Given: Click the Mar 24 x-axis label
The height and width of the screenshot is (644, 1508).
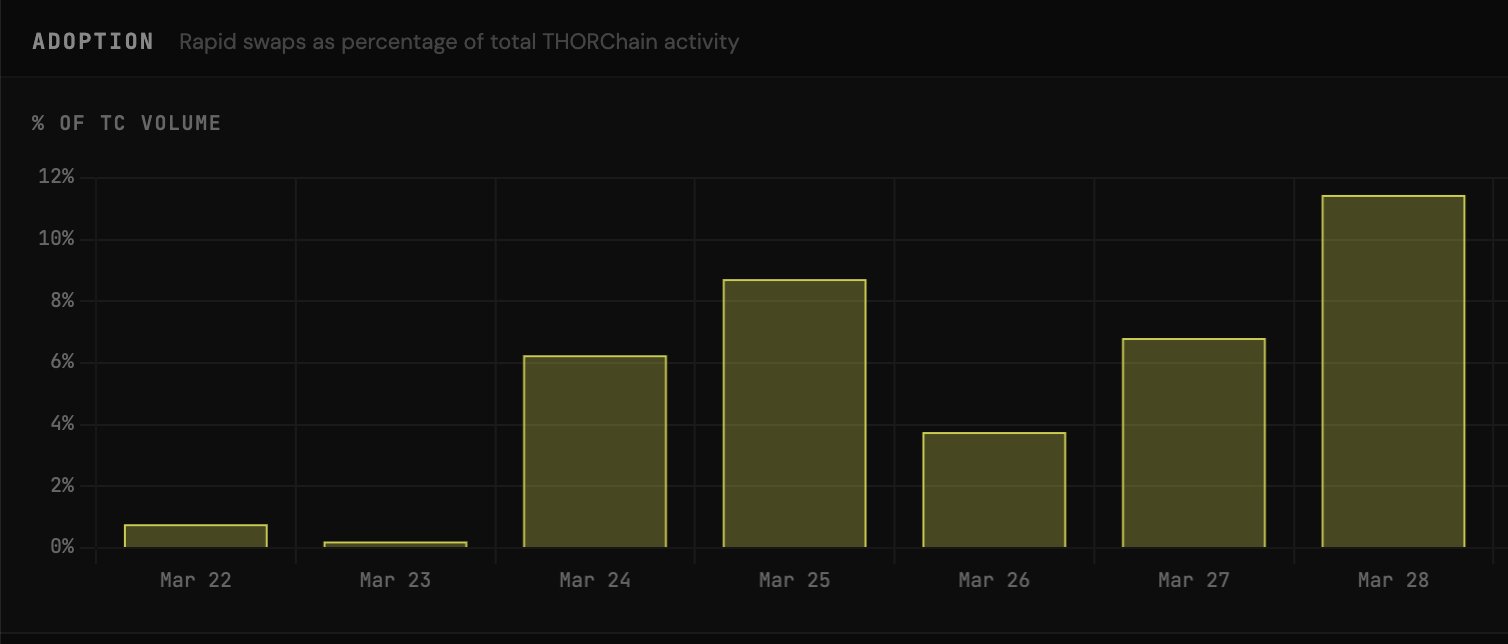Looking at the screenshot, I should tap(595, 580).
